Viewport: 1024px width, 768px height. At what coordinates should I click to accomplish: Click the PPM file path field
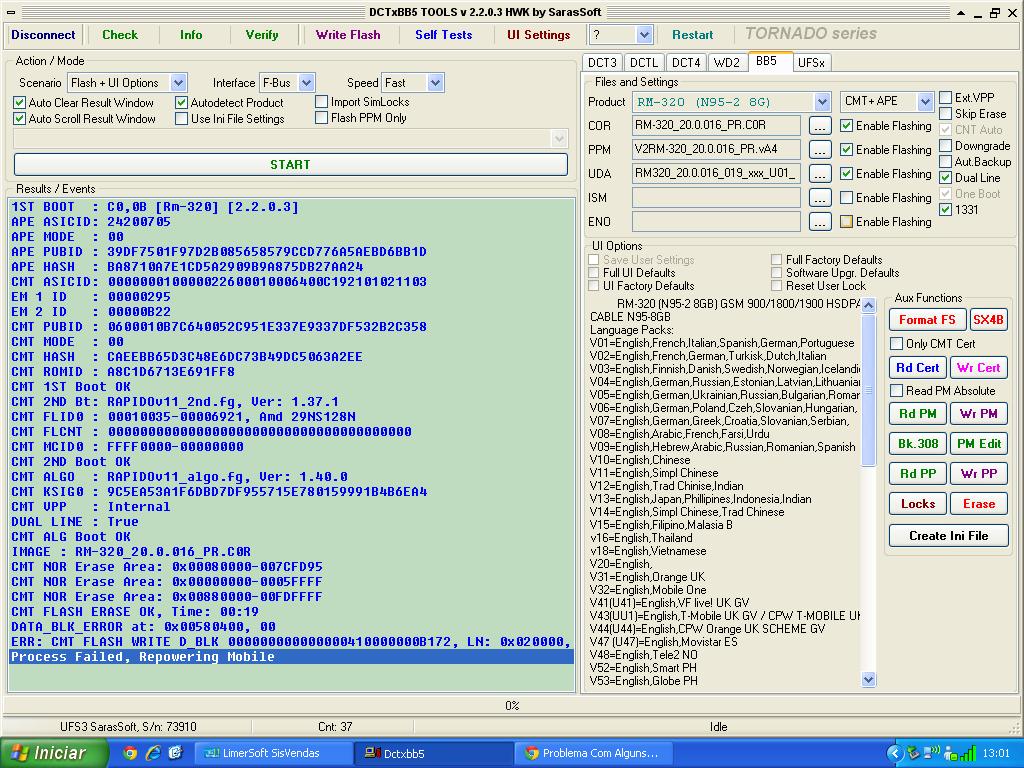[x=716, y=150]
